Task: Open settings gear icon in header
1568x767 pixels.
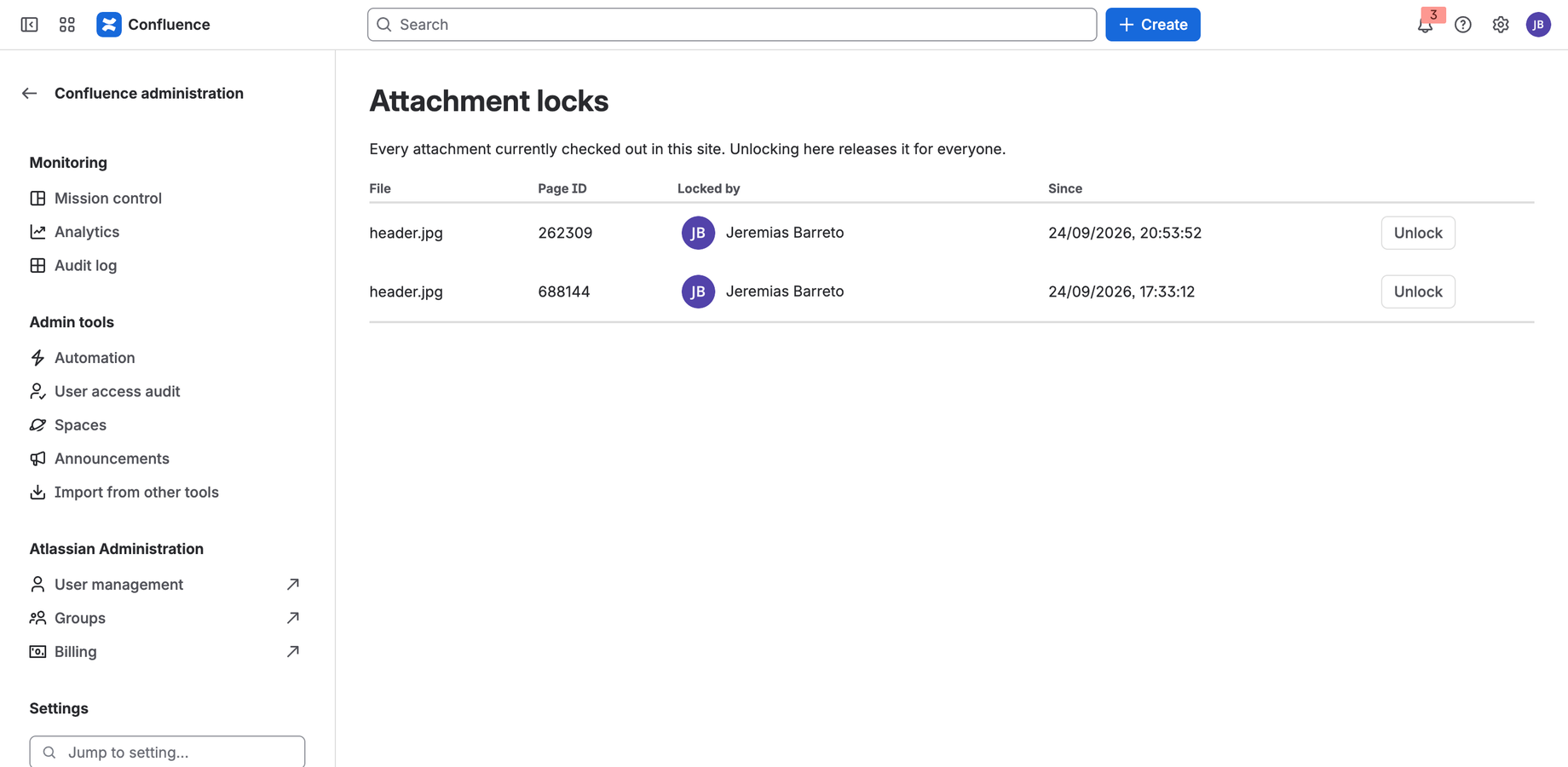Action: click(x=1501, y=25)
